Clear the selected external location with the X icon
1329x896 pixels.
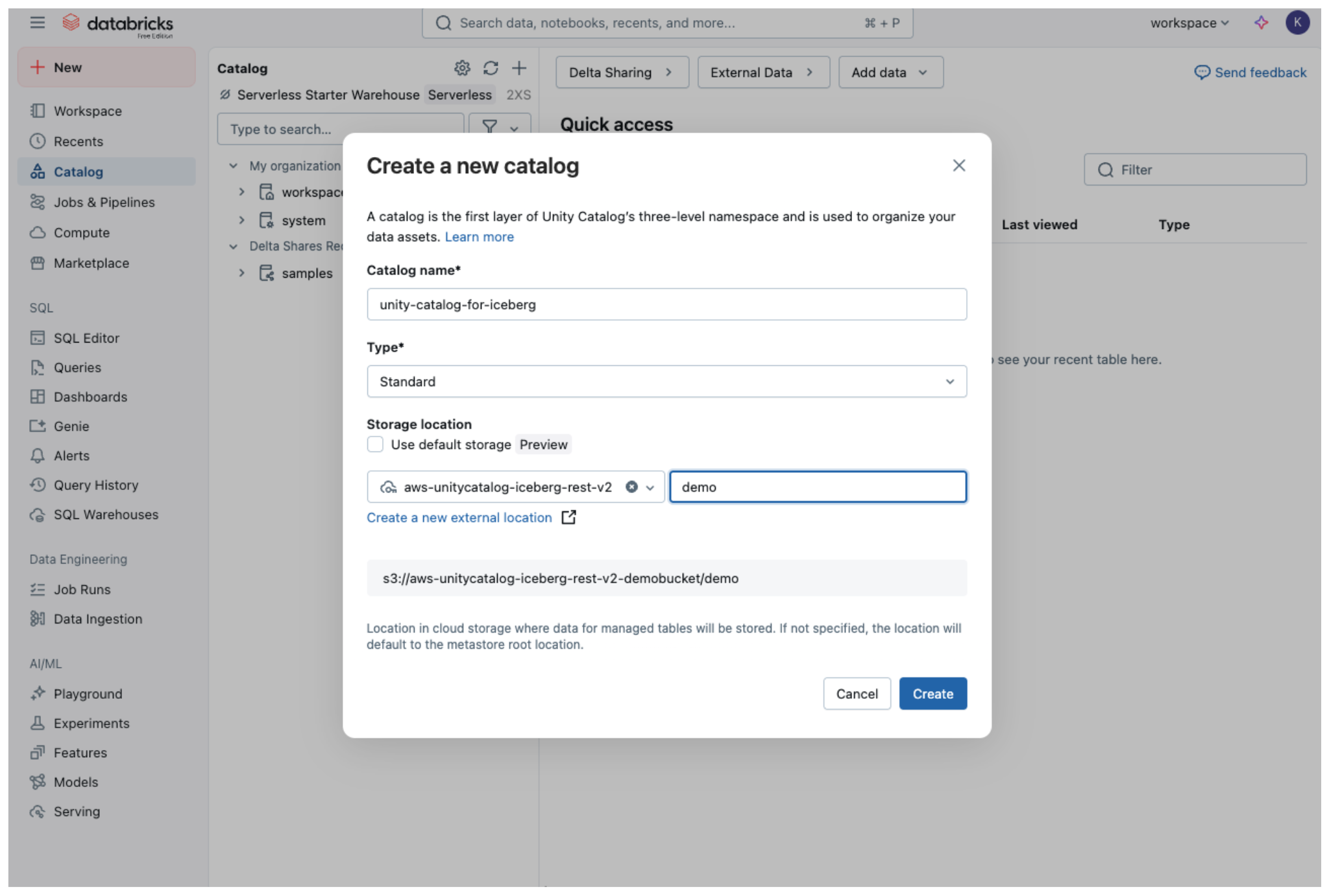[631, 487]
